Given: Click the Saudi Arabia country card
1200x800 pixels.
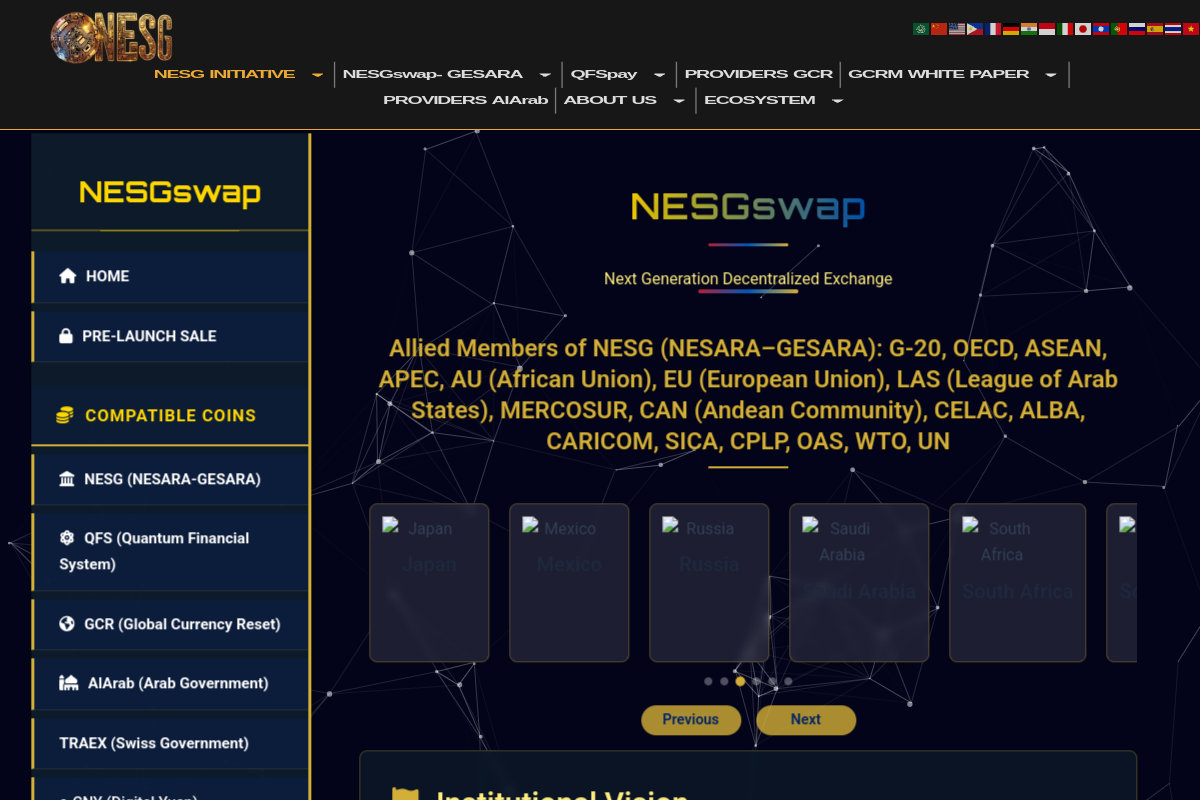Looking at the screenshot, I should pyautogui.click(x=858, y=582).
